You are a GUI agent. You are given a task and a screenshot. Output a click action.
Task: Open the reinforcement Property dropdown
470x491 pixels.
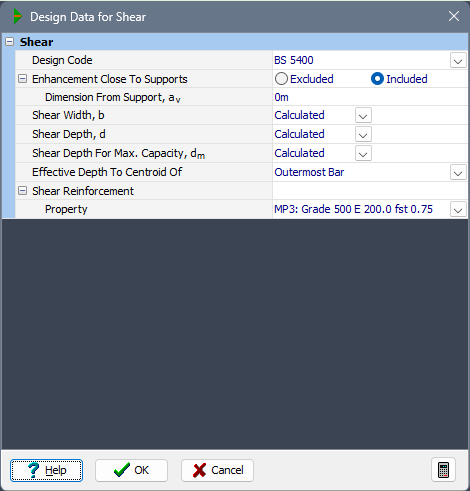pyautogui.click(x=458, y=210)
